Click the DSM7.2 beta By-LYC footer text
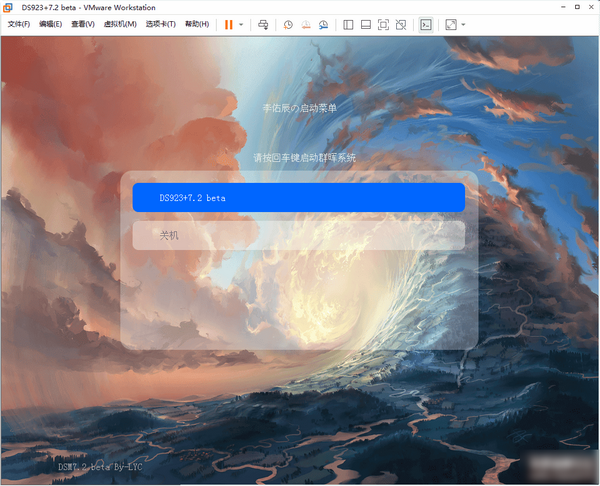Viewport: 600px width, 486px height. 100,467
